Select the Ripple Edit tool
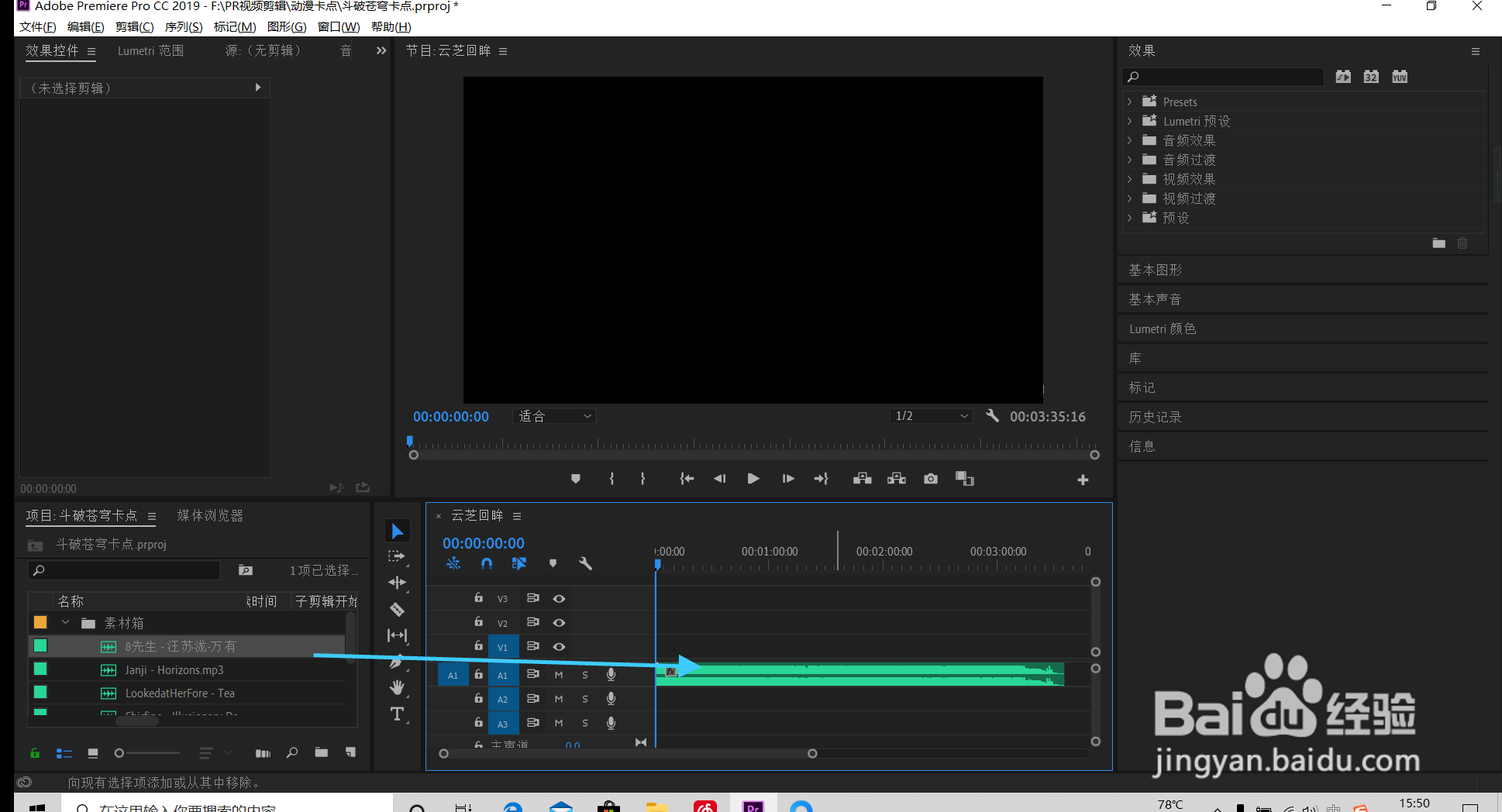The image size is (1502, 812). click(x=397, y=583)
